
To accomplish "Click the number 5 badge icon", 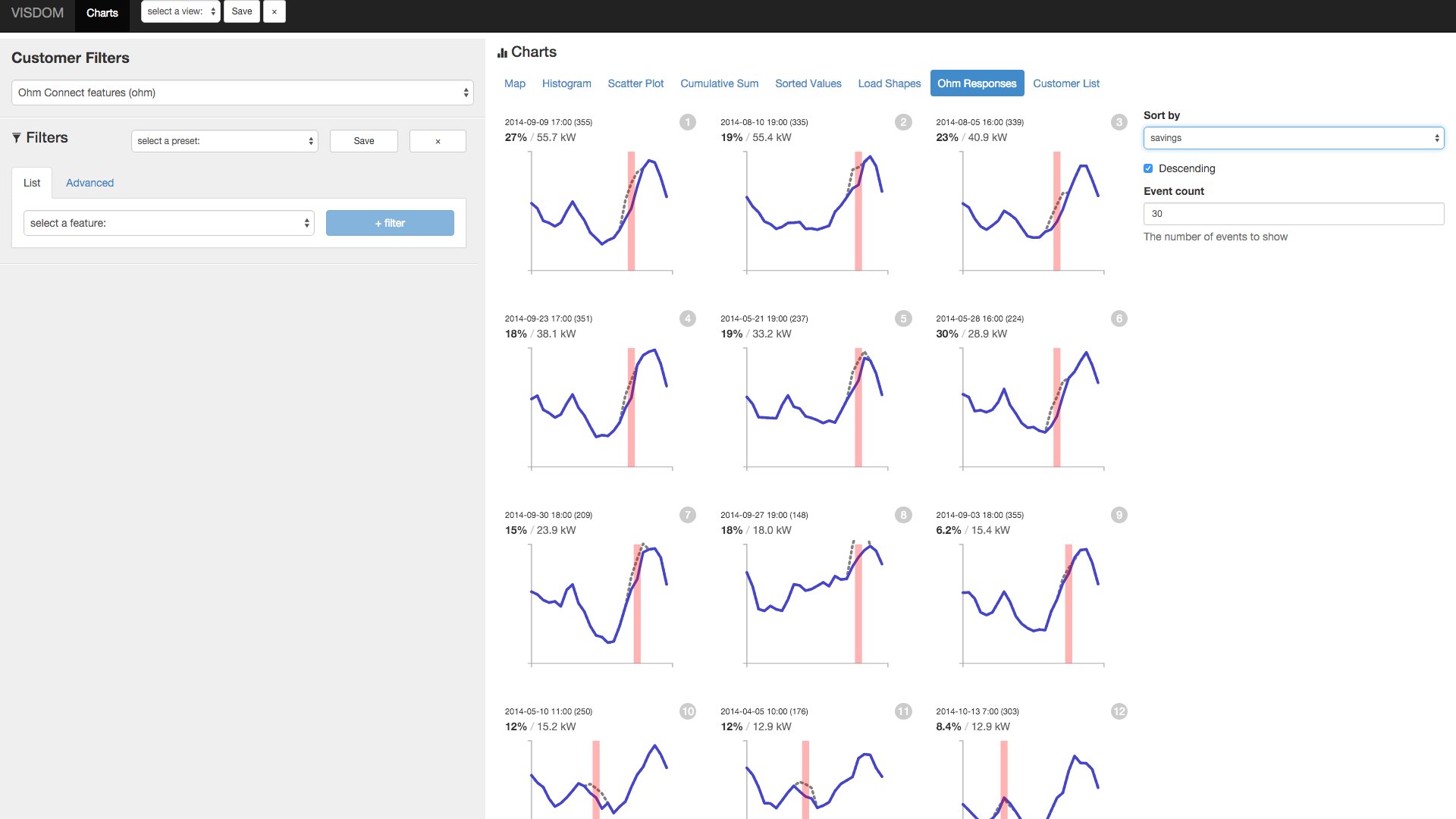I will (902, 318).
